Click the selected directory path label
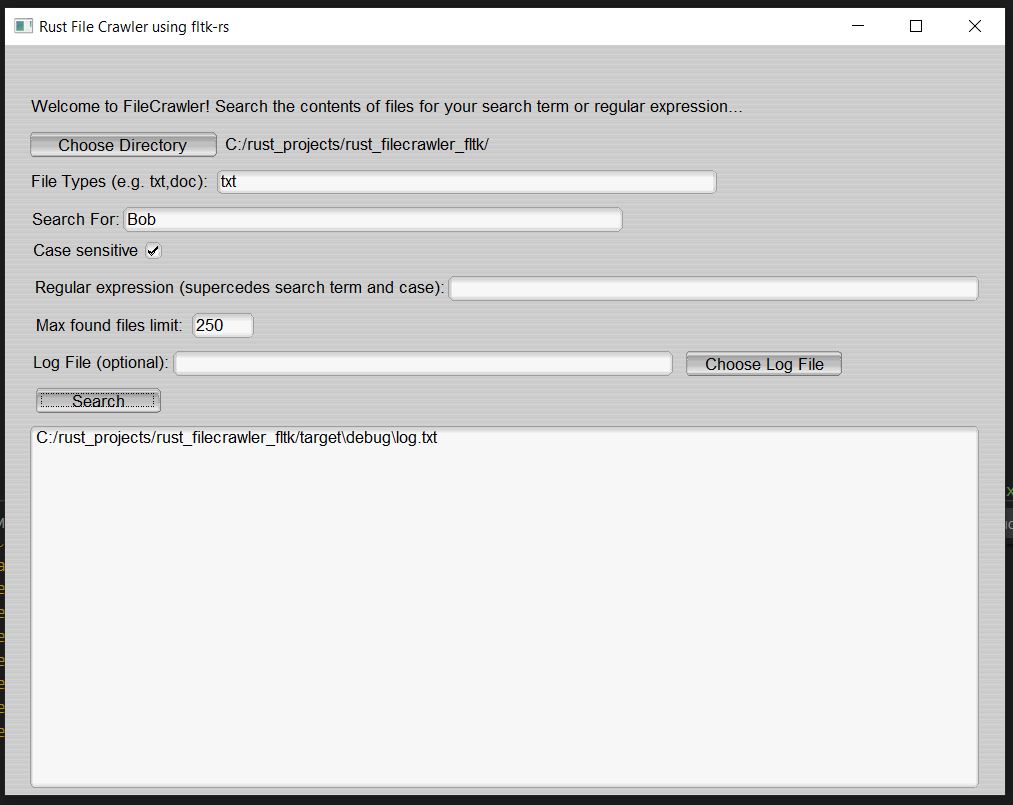This screenshot has width=1013, height=805. point(357,145)
